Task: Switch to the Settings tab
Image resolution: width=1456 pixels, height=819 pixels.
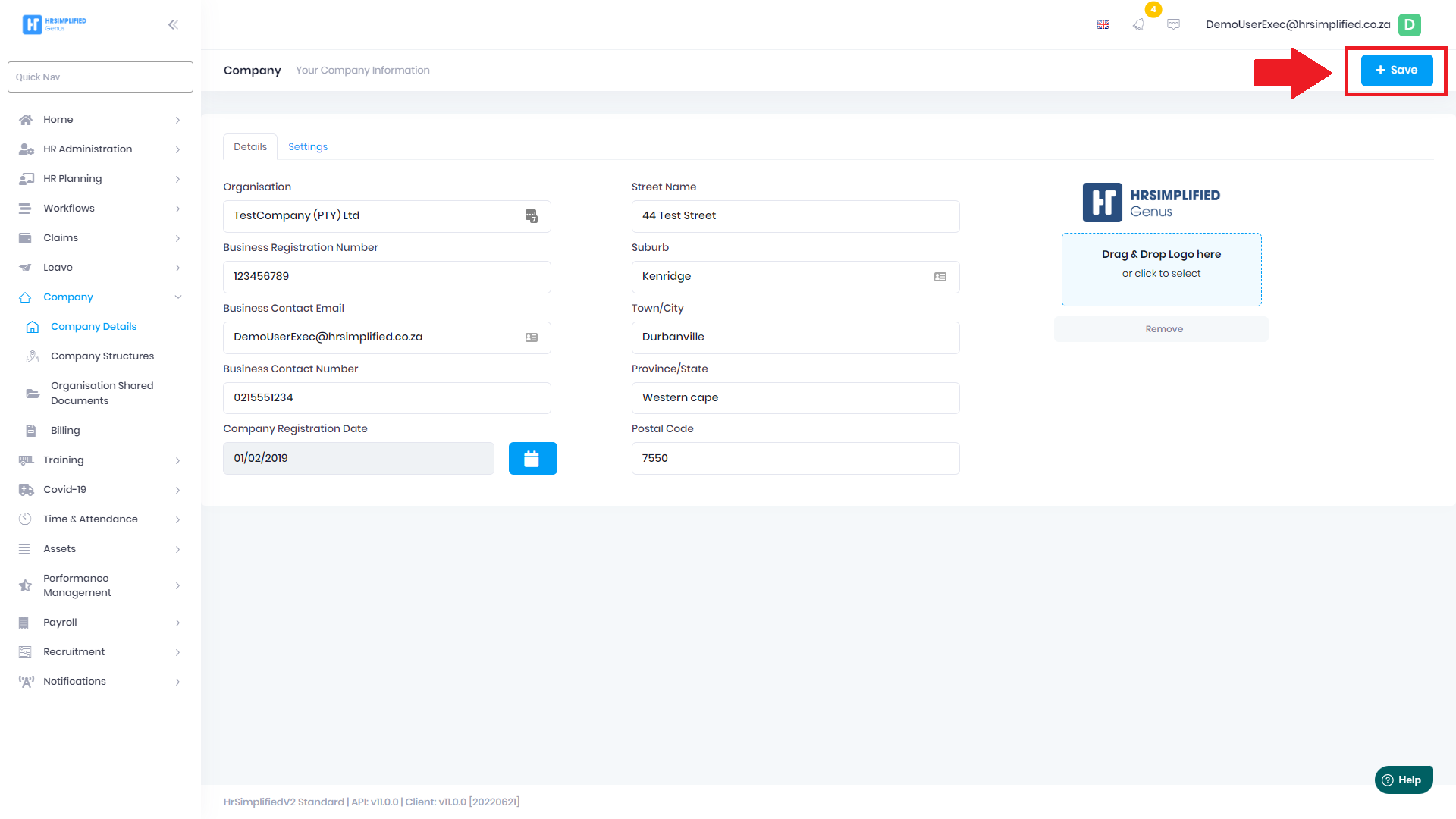Action: point(308,147)
